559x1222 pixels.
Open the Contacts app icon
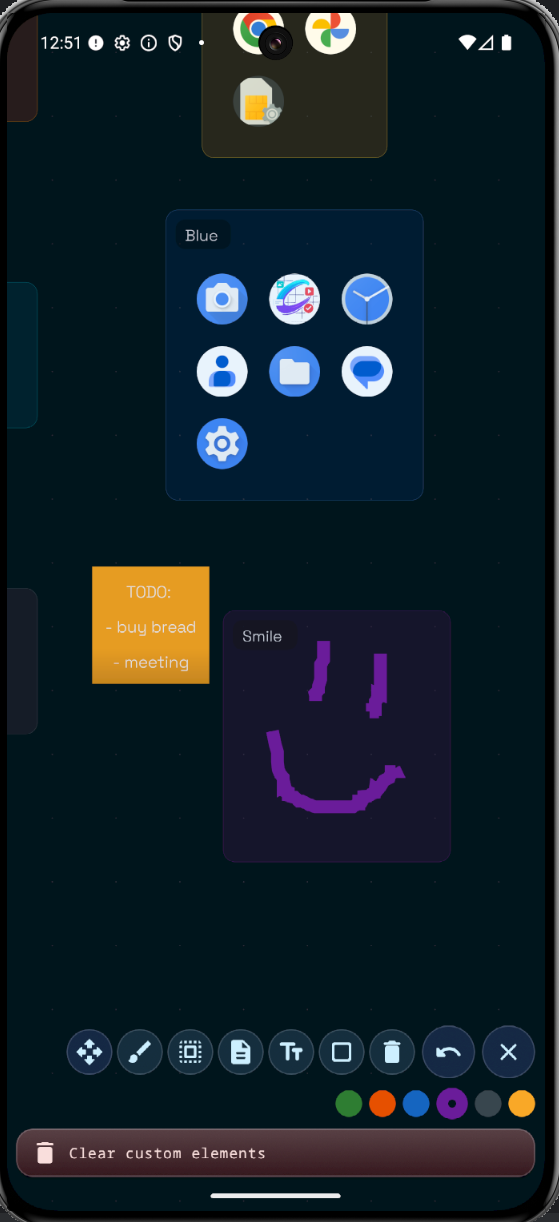(x=222, y=372)
